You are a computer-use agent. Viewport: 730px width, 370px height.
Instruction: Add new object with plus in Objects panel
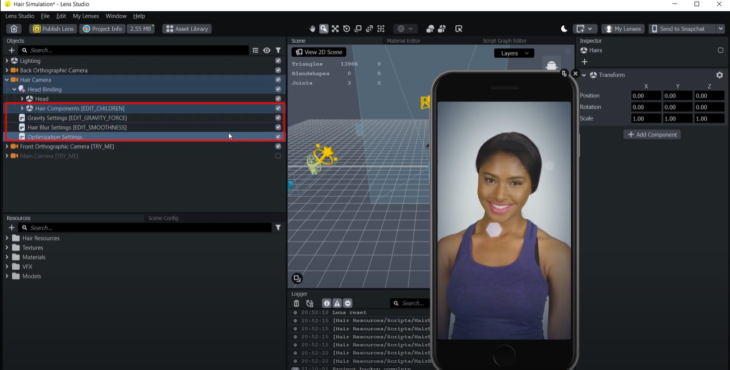pyautogui.click(x=12, y=50)
